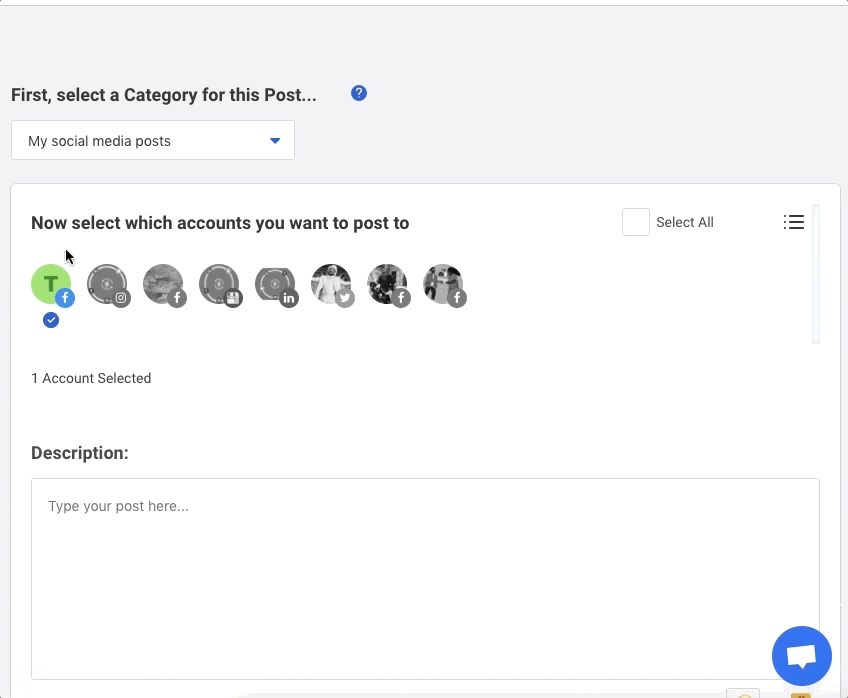Select the Instagram account avatar

click(x=108, y=285)
